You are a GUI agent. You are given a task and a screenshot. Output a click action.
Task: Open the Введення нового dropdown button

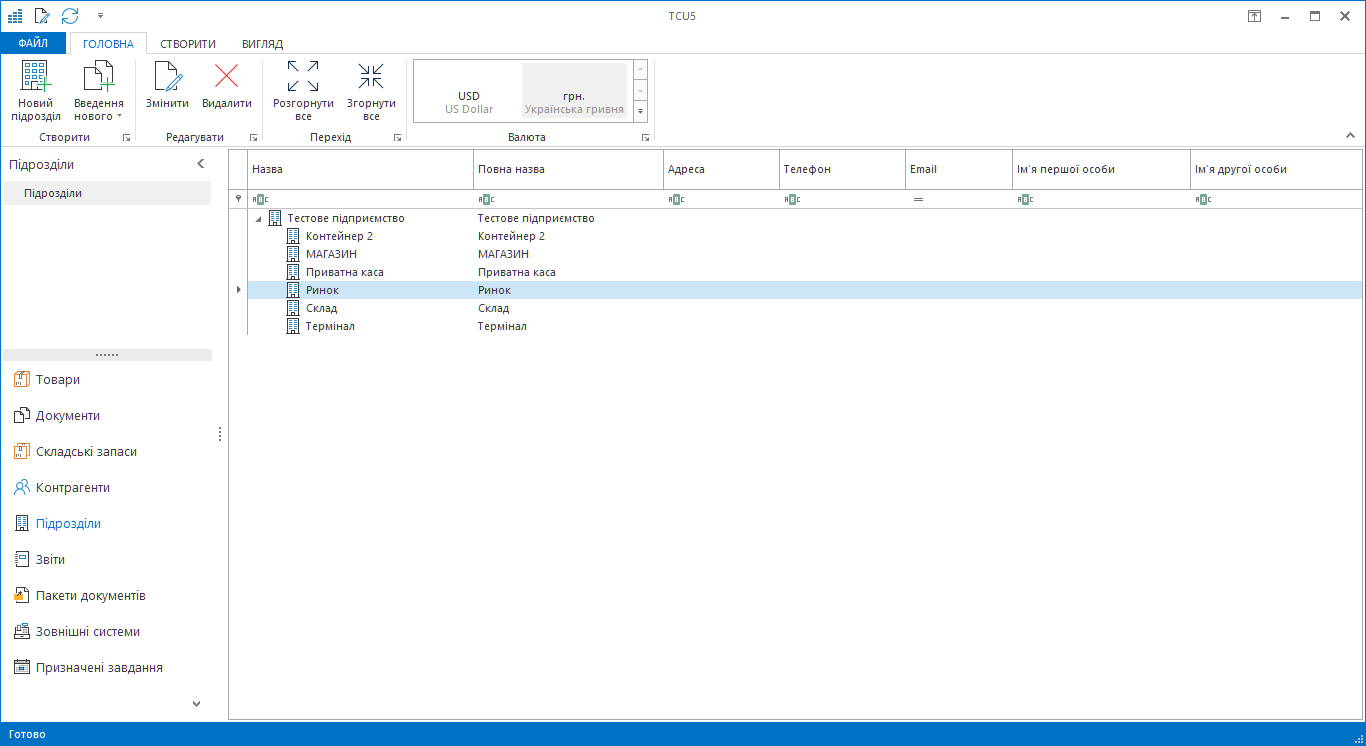pos(99,91)
